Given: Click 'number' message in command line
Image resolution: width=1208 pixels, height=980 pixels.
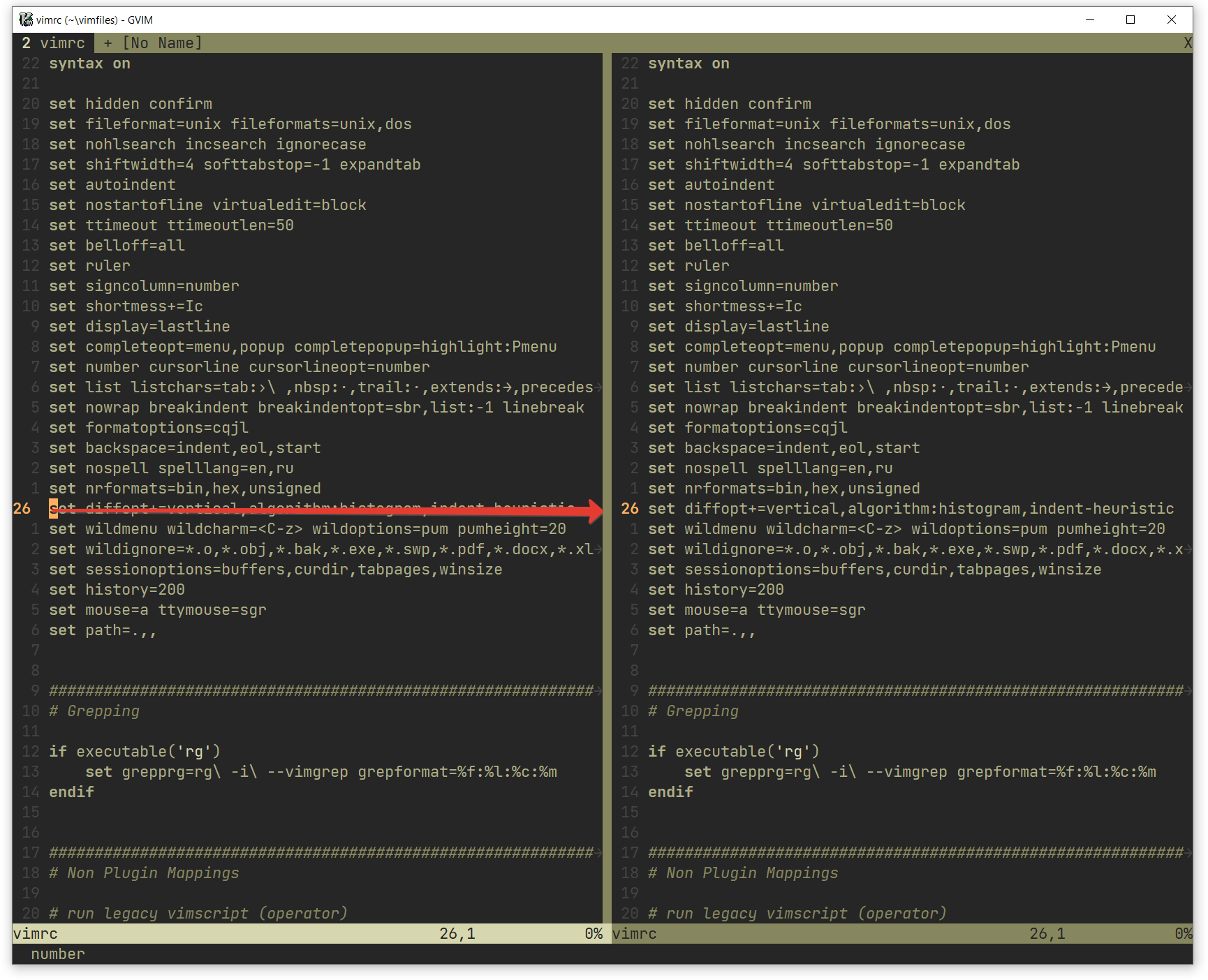Looking at the screenshot, I should 58,954.
